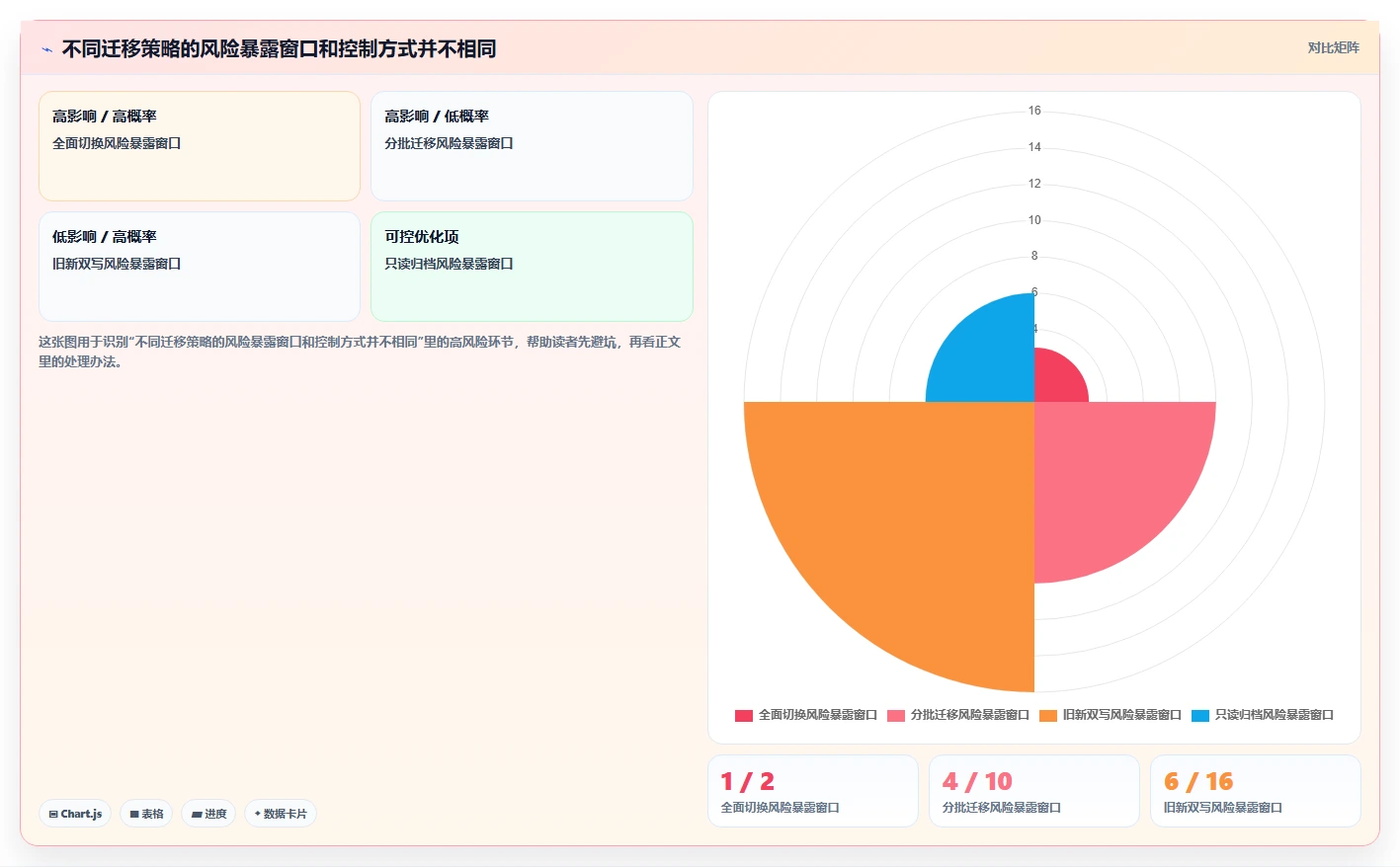Open the 1 / 2 data card

click(x=813, y=791)
